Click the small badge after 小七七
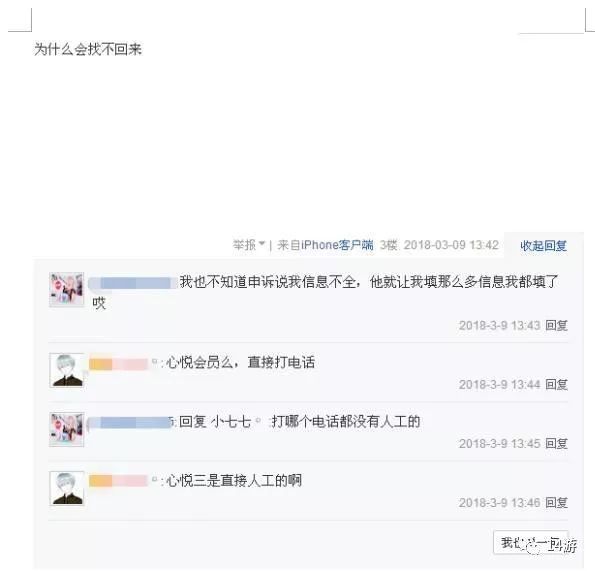The width and height of the screenshot is (595, 571). tap(258, 420)
